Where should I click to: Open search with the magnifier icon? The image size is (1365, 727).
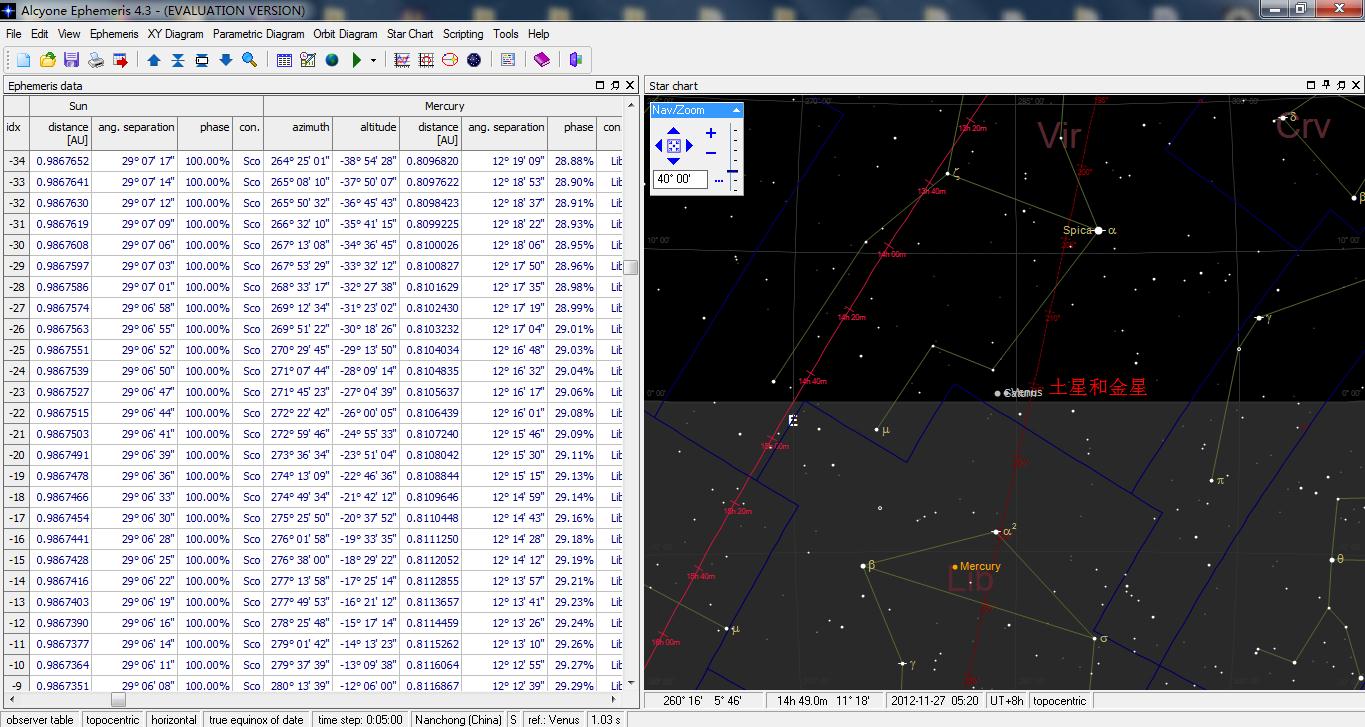tap(250, 60)
